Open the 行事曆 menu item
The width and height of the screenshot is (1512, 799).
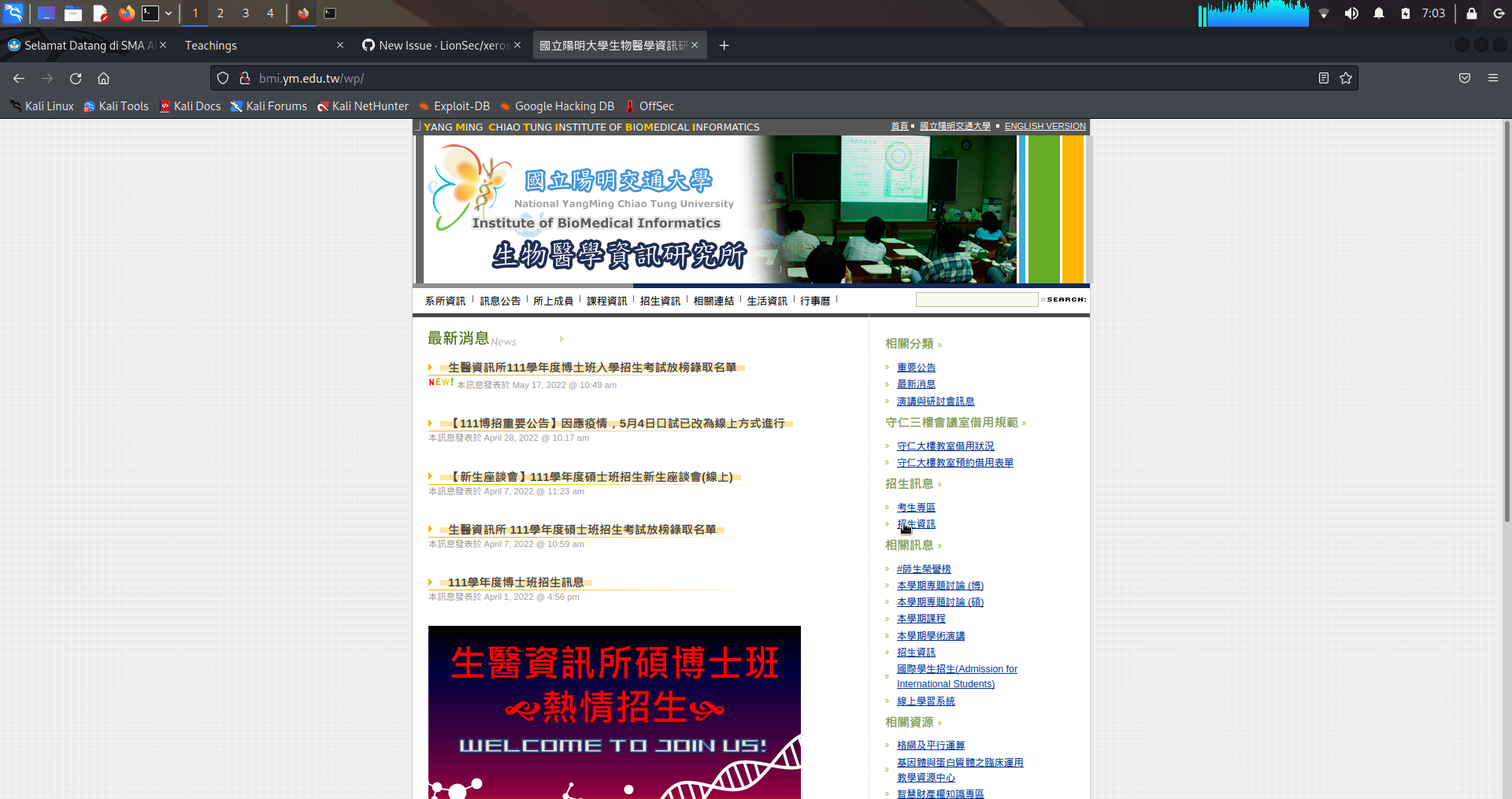click(x=815, y=301)
